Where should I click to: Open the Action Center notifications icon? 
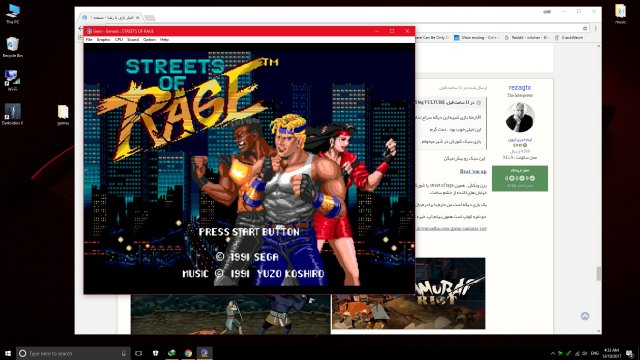(630, 353)
